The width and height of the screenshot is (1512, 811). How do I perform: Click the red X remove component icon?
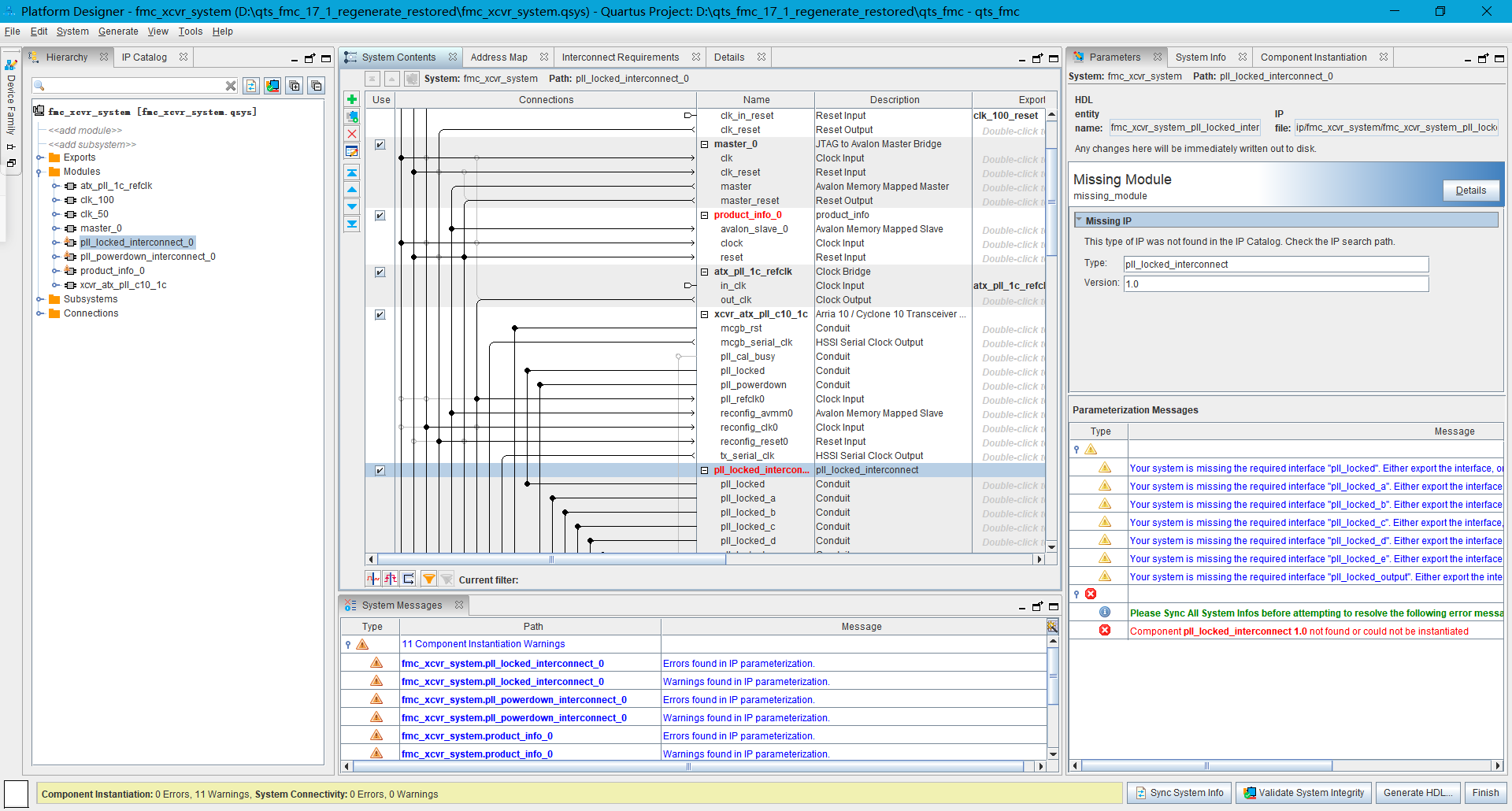pos(352,134)
